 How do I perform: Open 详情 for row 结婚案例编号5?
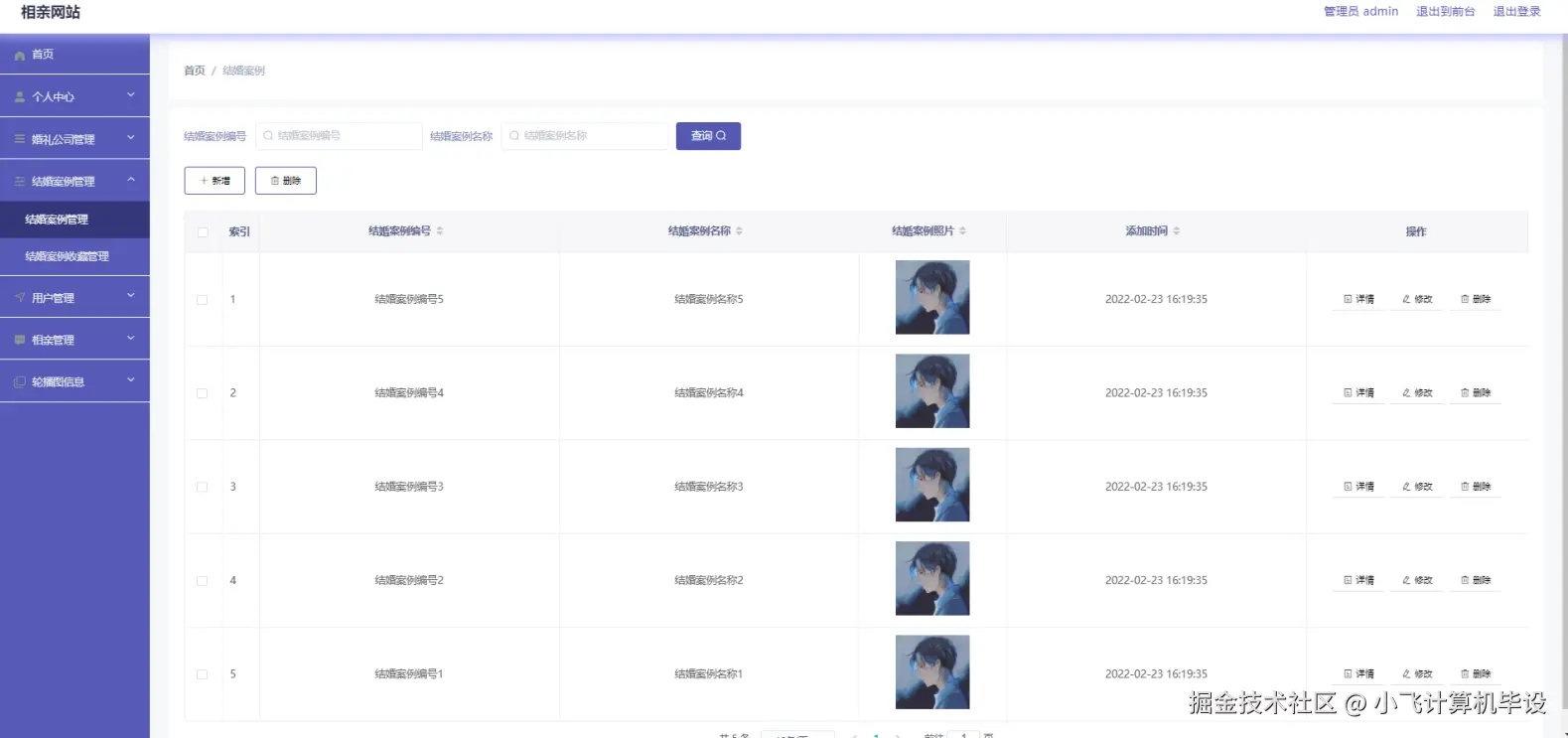pyautogui.click(x=1358, y=299)
